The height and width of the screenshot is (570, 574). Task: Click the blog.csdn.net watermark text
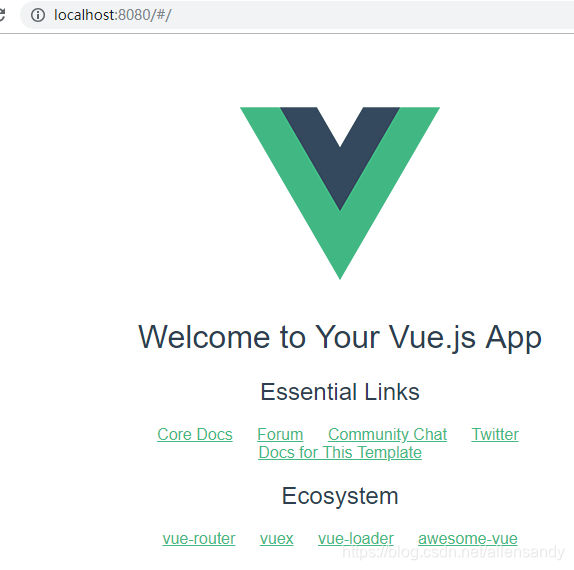[x=453, y=552]
